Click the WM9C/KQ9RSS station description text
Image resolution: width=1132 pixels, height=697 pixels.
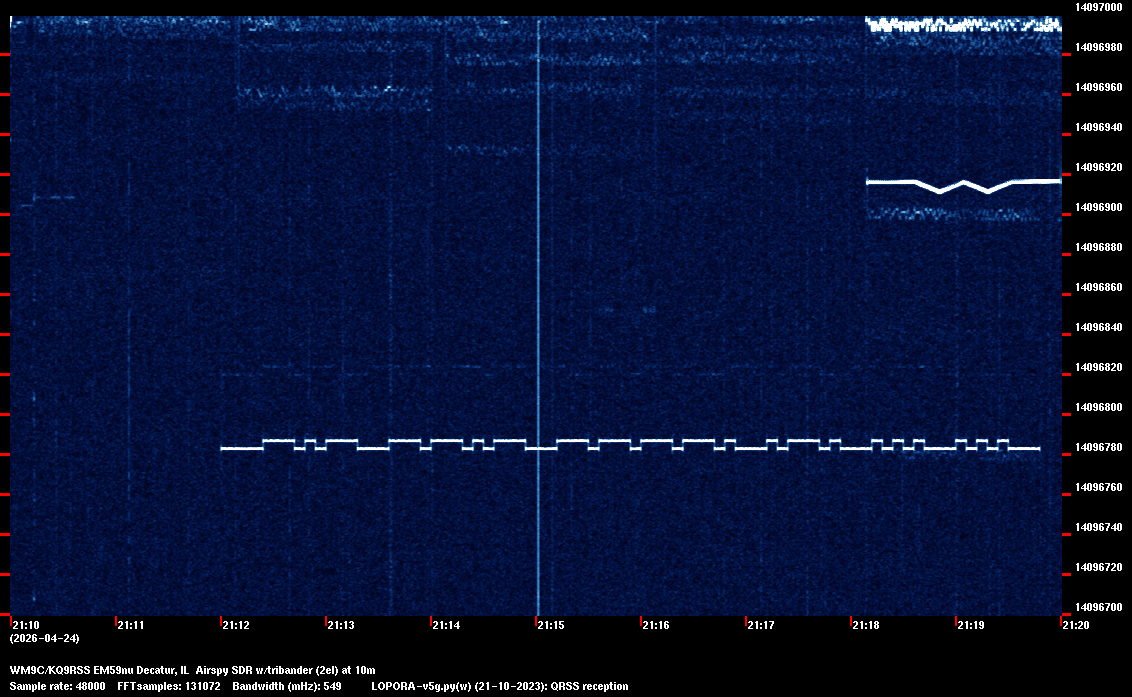click(192, 670)
